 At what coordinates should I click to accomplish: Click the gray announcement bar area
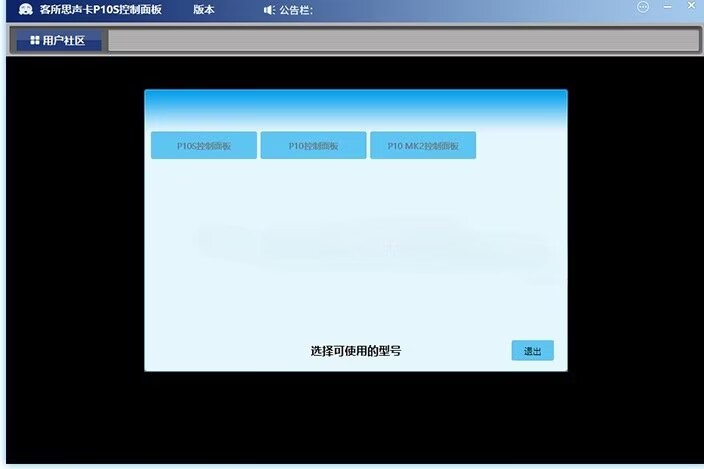pyautogui.click(x=403, y=41)
